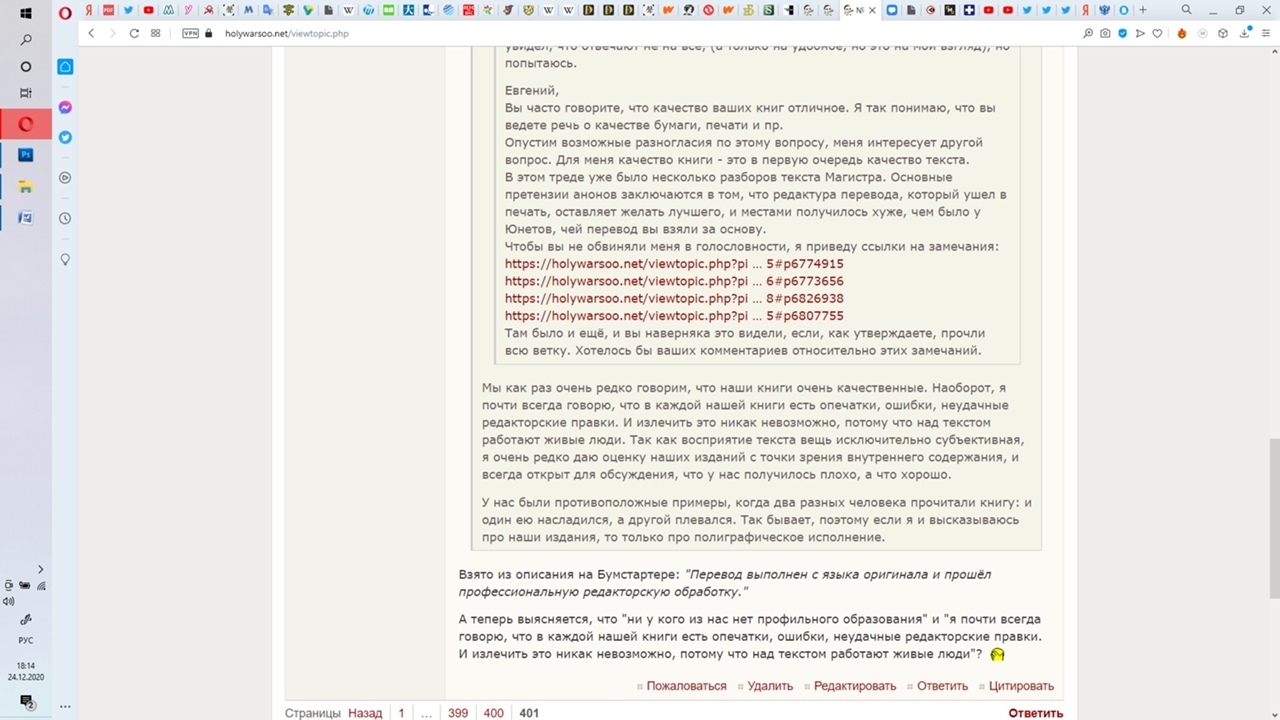Viewport: 1280px width, 720px height.
Task: Open Messenger in the Opera sidebar
Action: [65, 107]
